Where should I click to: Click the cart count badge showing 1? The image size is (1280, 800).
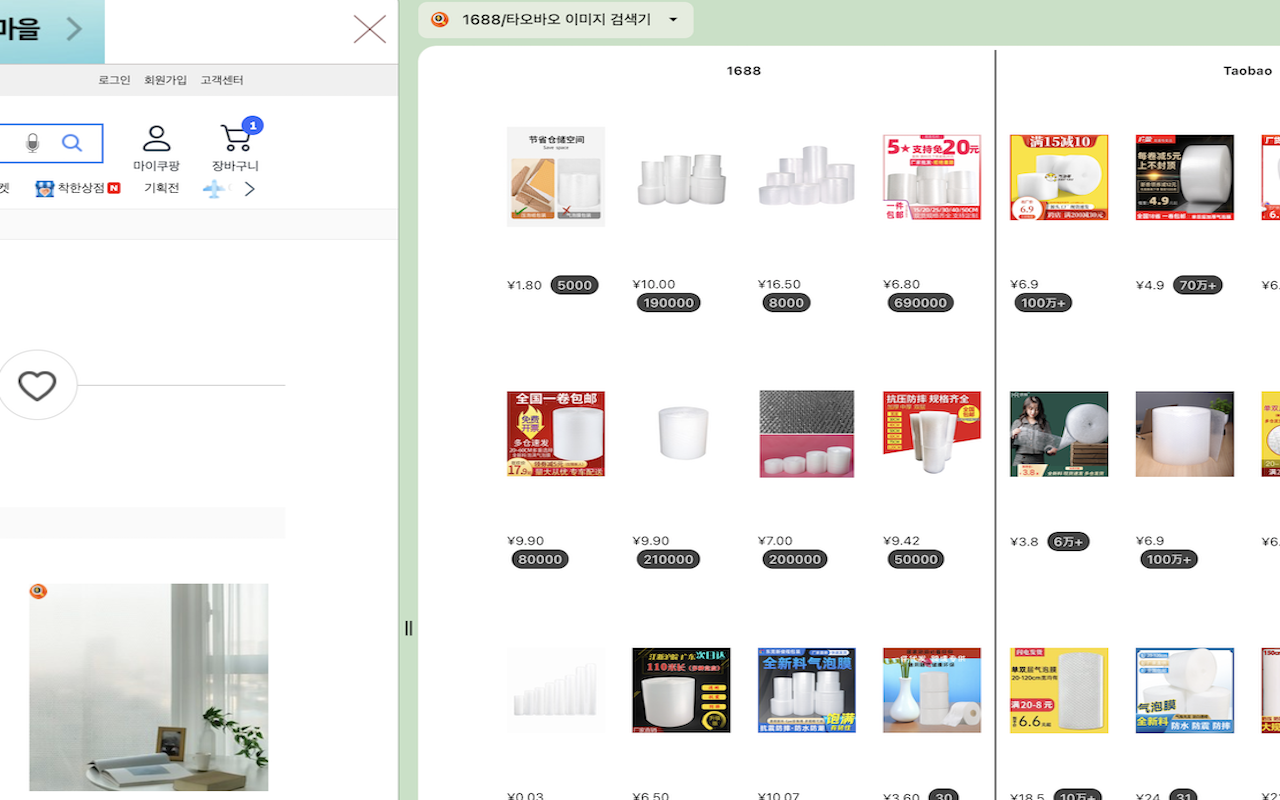(252, 126)
